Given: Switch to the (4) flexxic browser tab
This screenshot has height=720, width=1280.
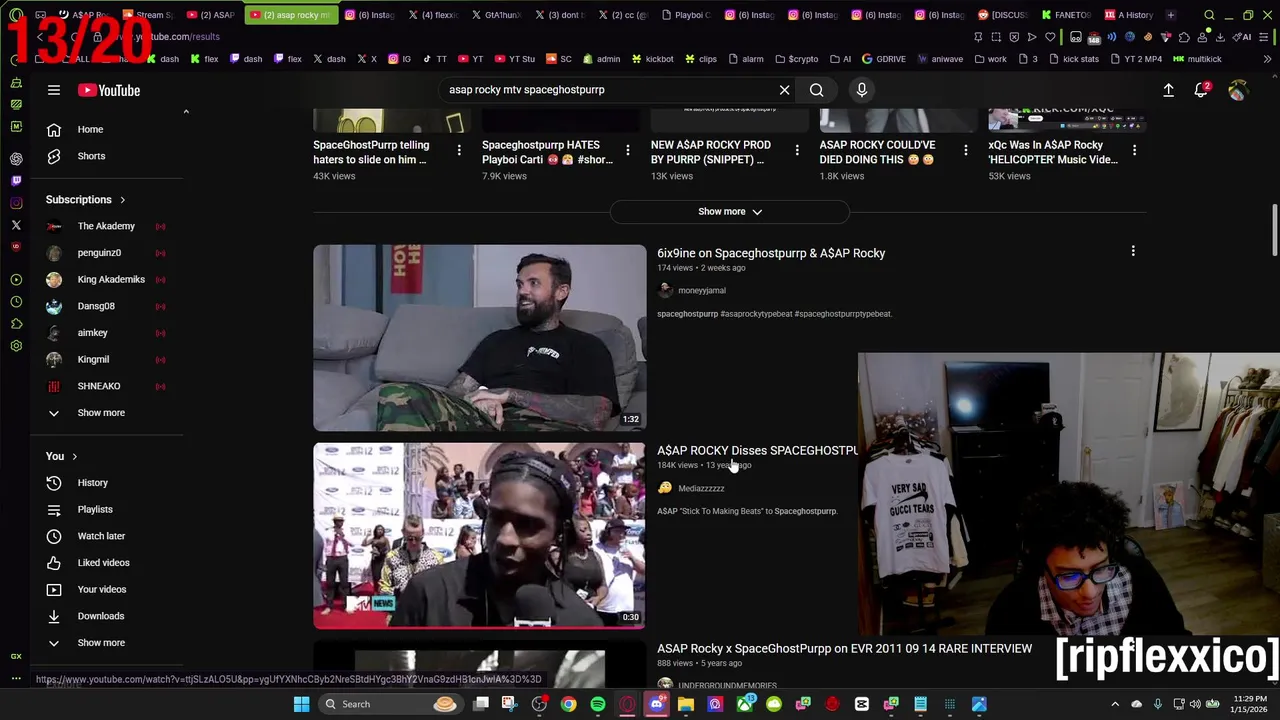Looking at the screenshot, I should [x=431, y=15].
